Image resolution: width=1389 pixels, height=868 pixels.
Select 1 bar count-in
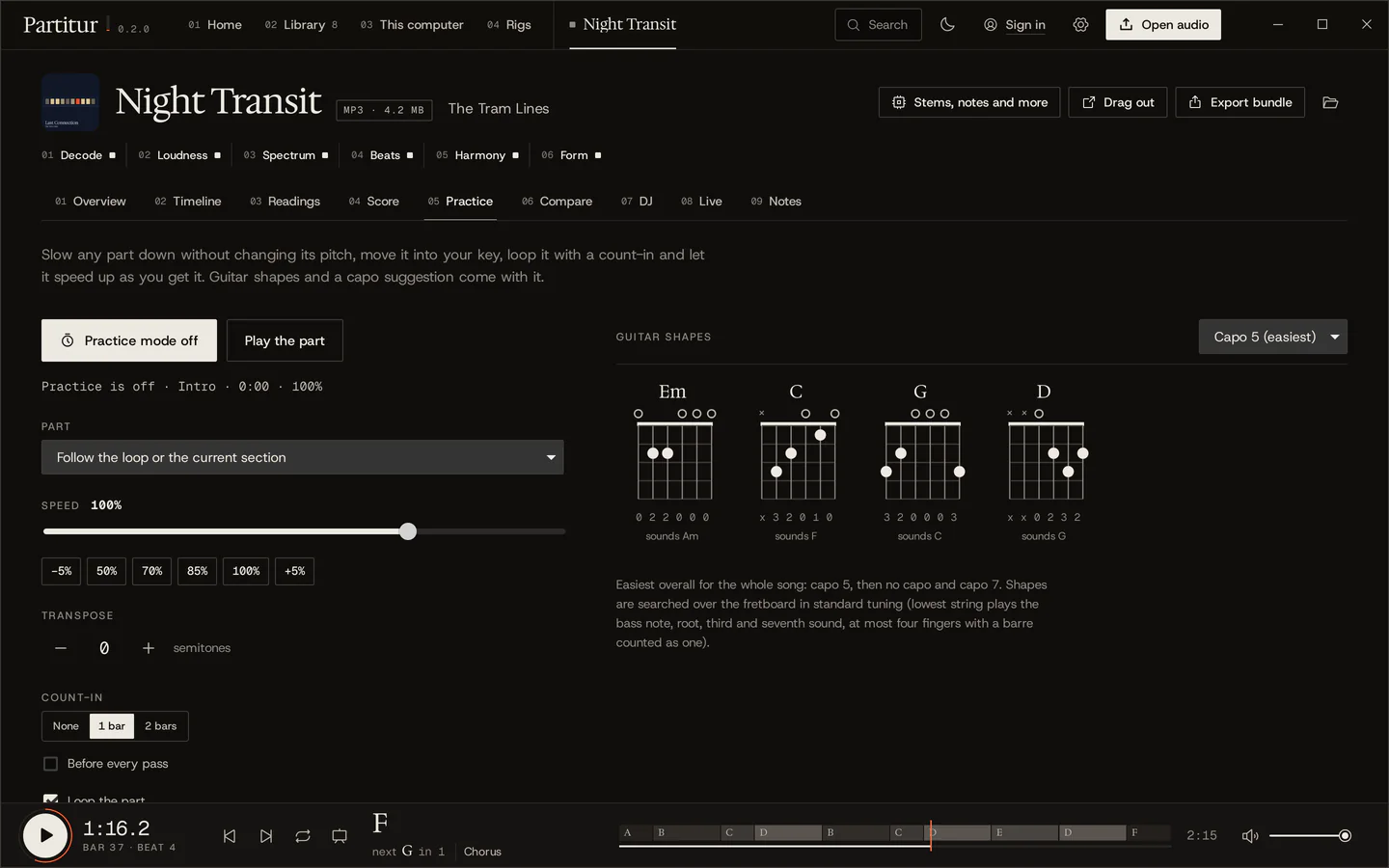pos(112,726)
